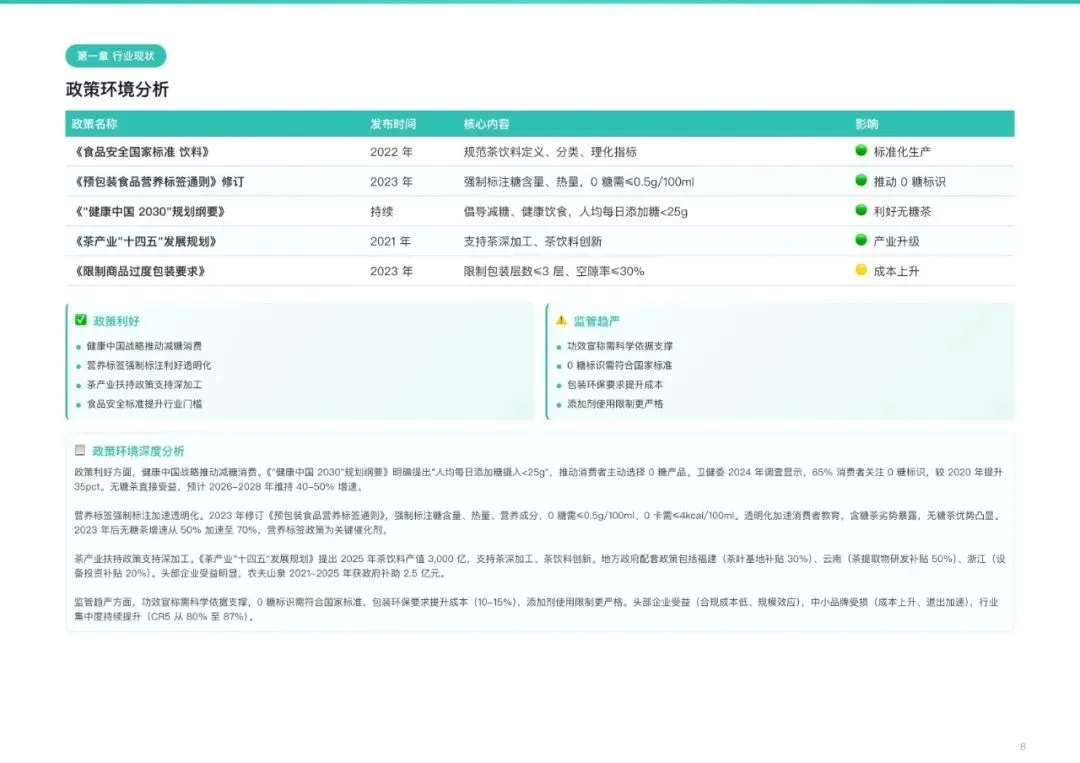Click the 影响 column header
1080x763 pixels.
866,124
